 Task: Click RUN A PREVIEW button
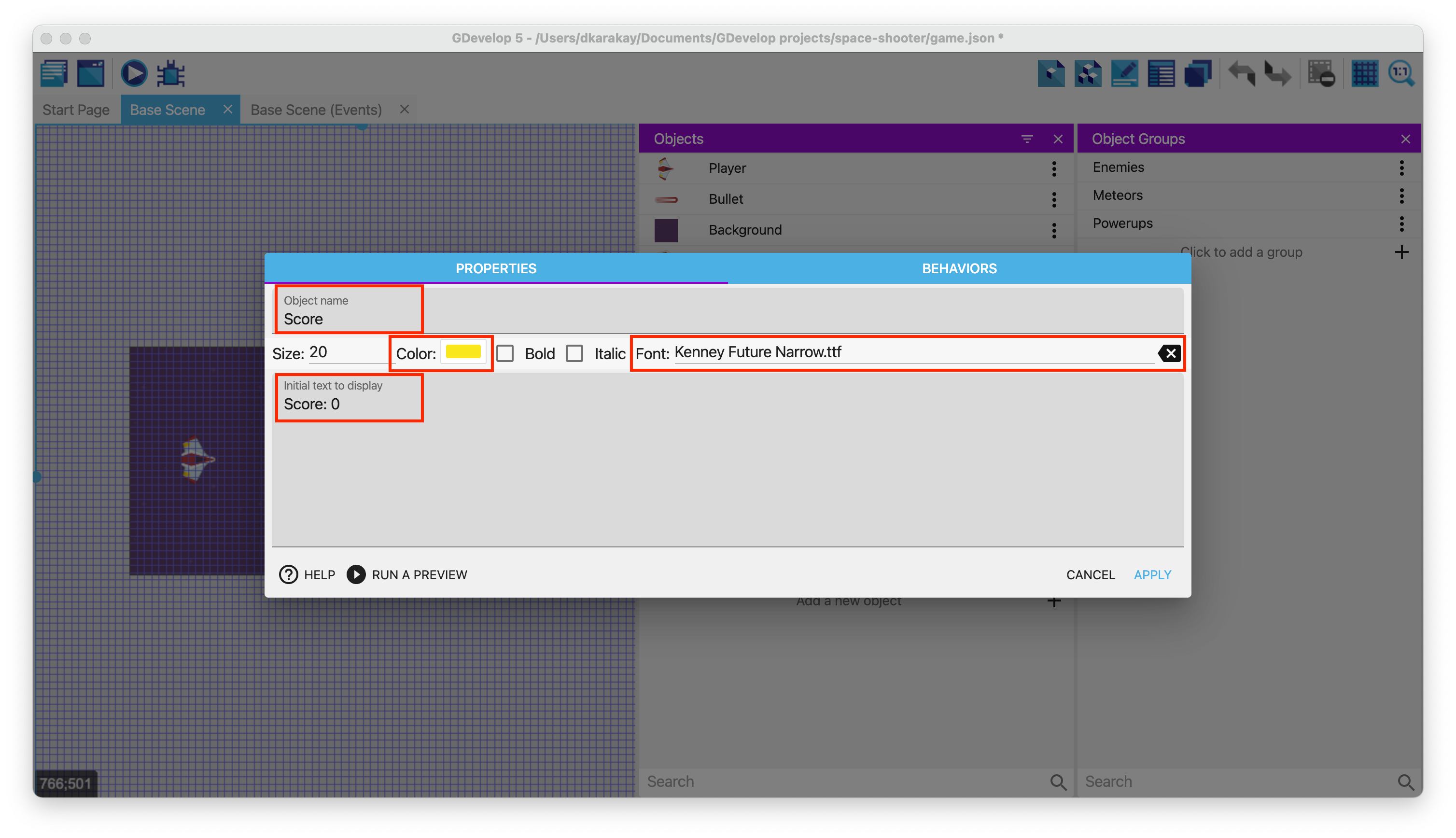tap(406, 574)
